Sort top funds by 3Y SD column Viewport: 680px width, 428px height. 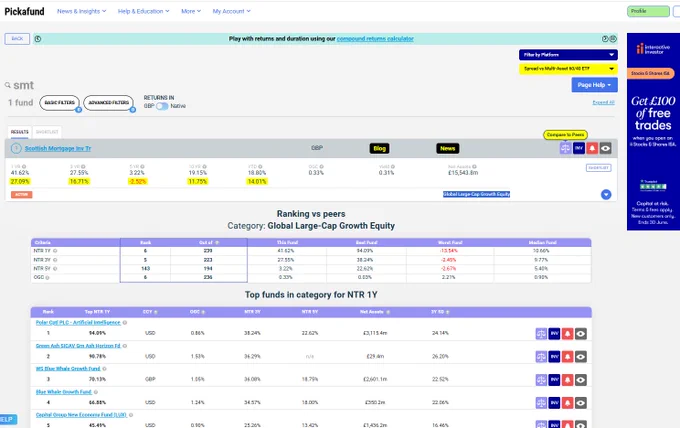tap(440, 312)
